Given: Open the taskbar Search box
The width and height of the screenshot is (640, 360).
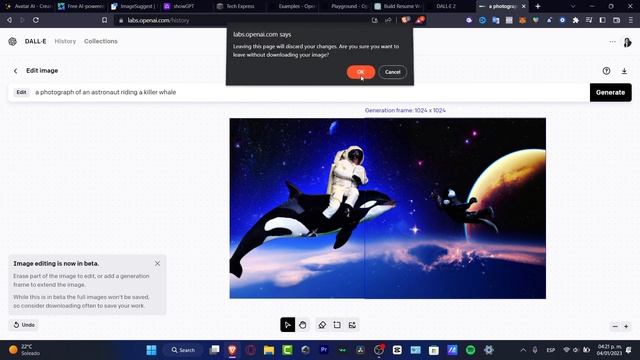Looking at the screenshot, I should [x=183, y=350].
